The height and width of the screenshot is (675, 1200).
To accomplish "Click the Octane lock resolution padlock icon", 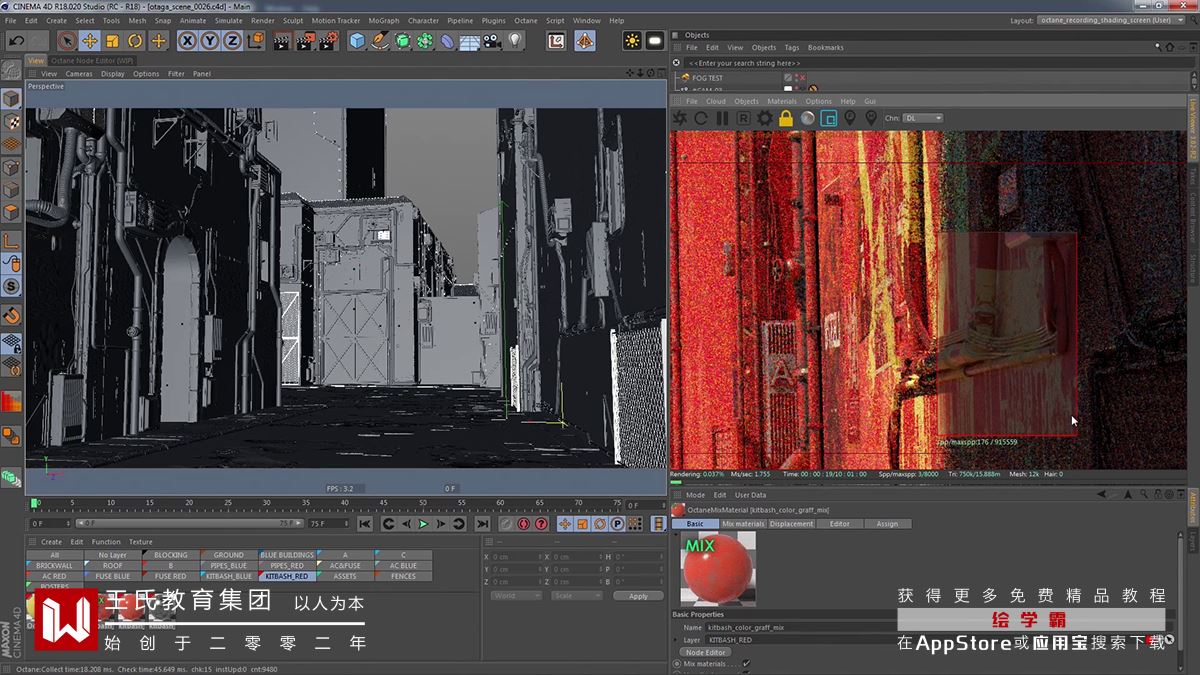I will click(786, 118).
